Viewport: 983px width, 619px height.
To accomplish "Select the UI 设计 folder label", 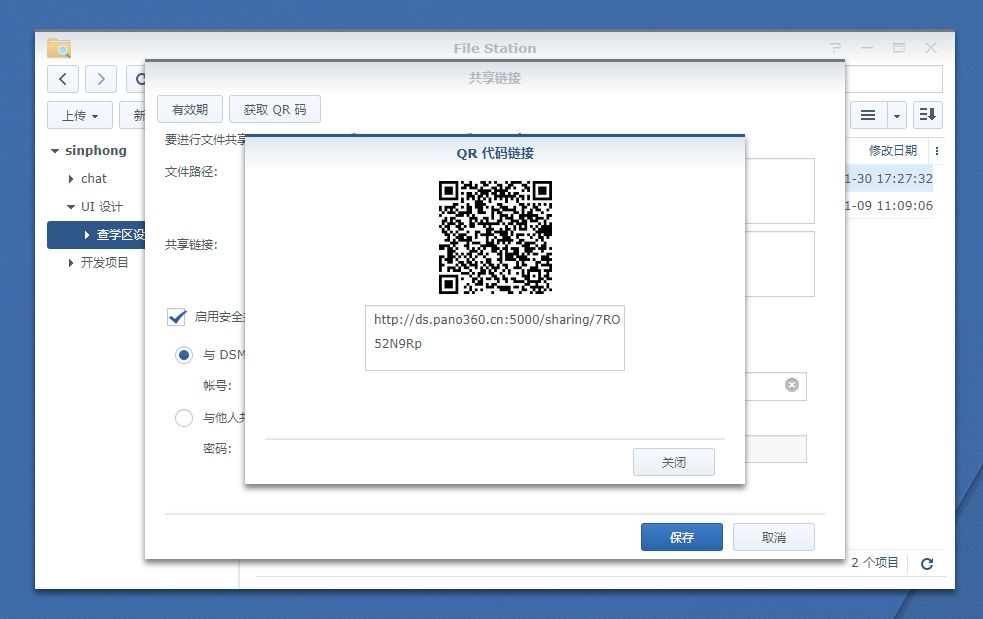I will click(102, 207).
